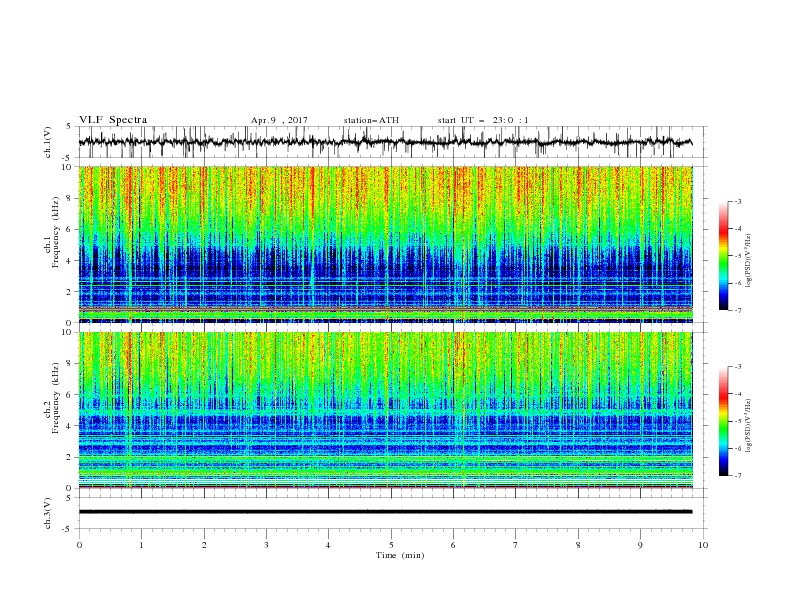The image size is (792, 612).
Task: Select the "start UT = 23:0 :1" text
Action: (483, 120)
